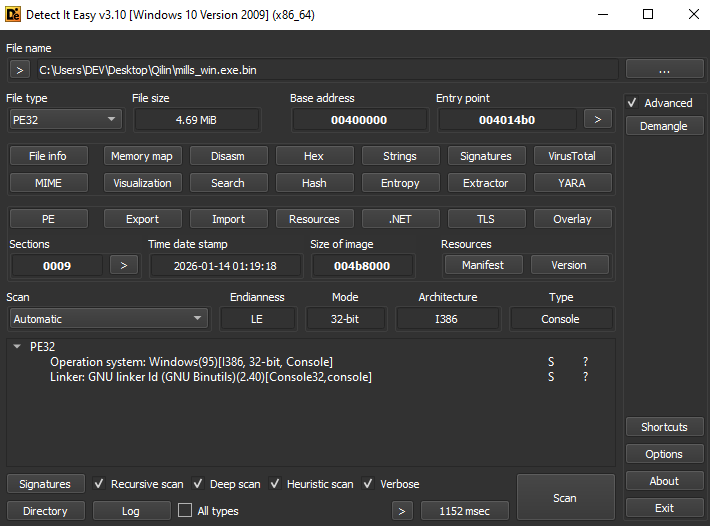Open the About dialog
The width and height of the screenshot is (710, 526).
point(664,481)
